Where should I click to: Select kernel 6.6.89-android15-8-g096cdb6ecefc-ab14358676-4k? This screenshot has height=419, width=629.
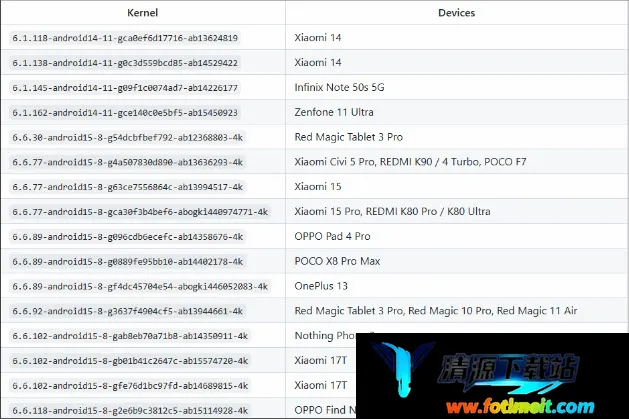pyautogui.click(x=128, y=237)
